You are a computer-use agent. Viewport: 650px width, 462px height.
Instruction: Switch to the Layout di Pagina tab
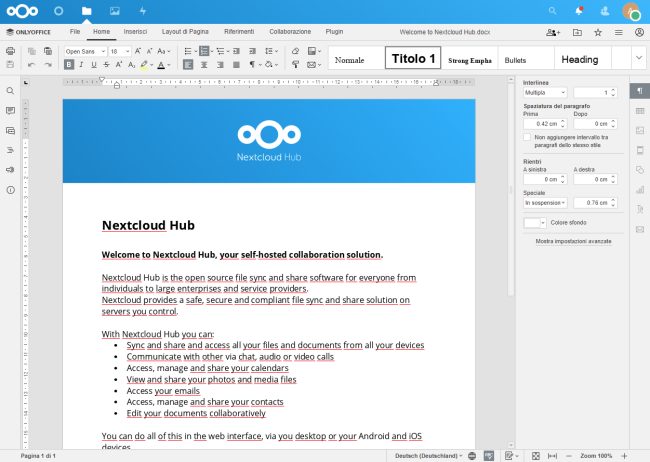185,32
